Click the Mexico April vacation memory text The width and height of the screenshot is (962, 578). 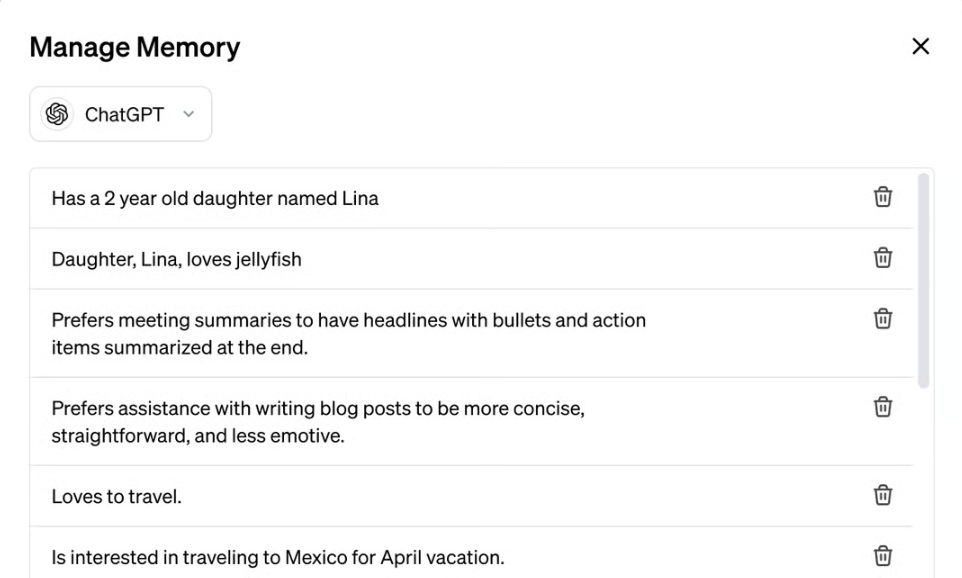pos(278,557)
